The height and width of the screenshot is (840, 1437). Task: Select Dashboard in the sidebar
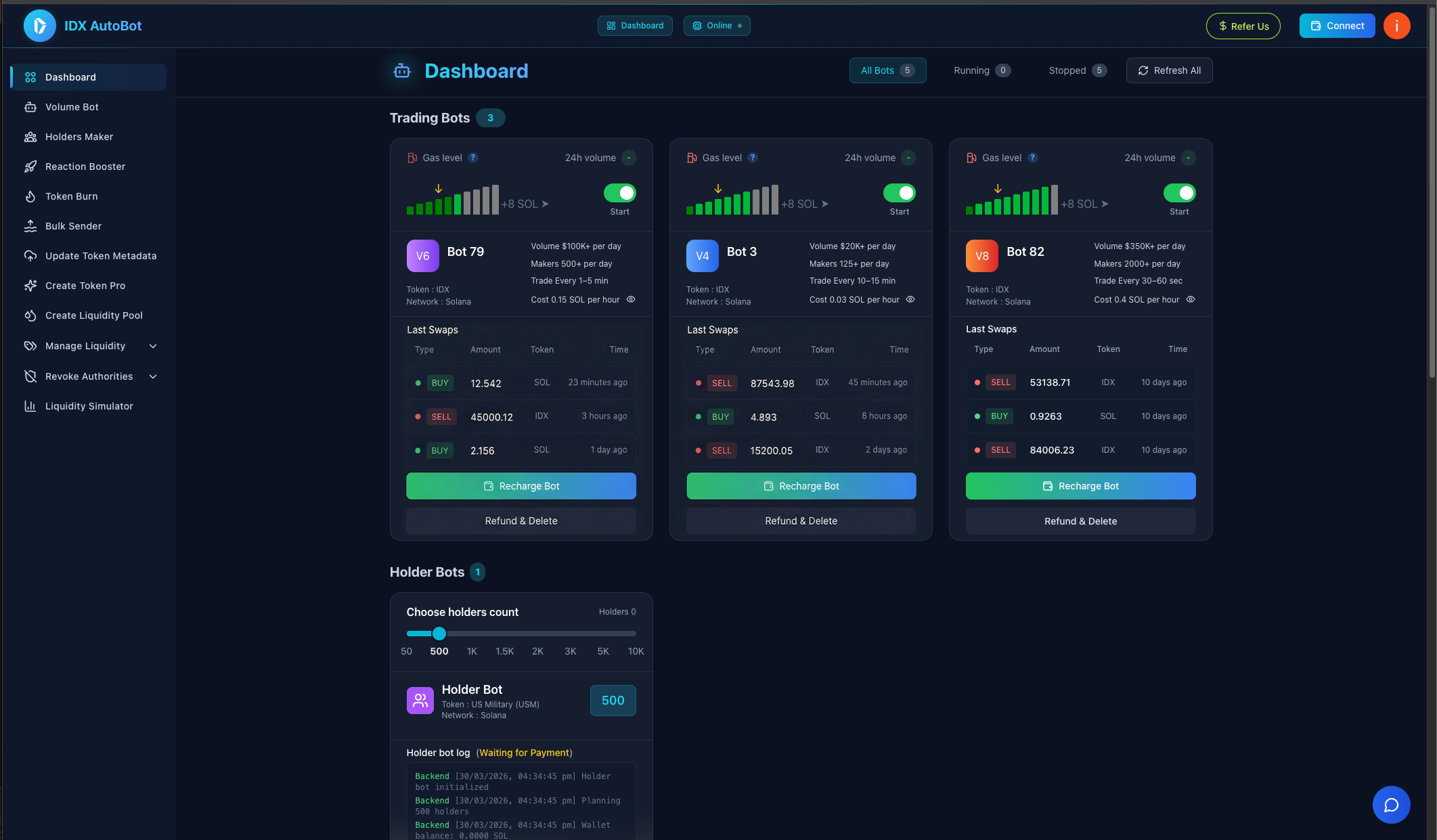[x=88, y=77]
